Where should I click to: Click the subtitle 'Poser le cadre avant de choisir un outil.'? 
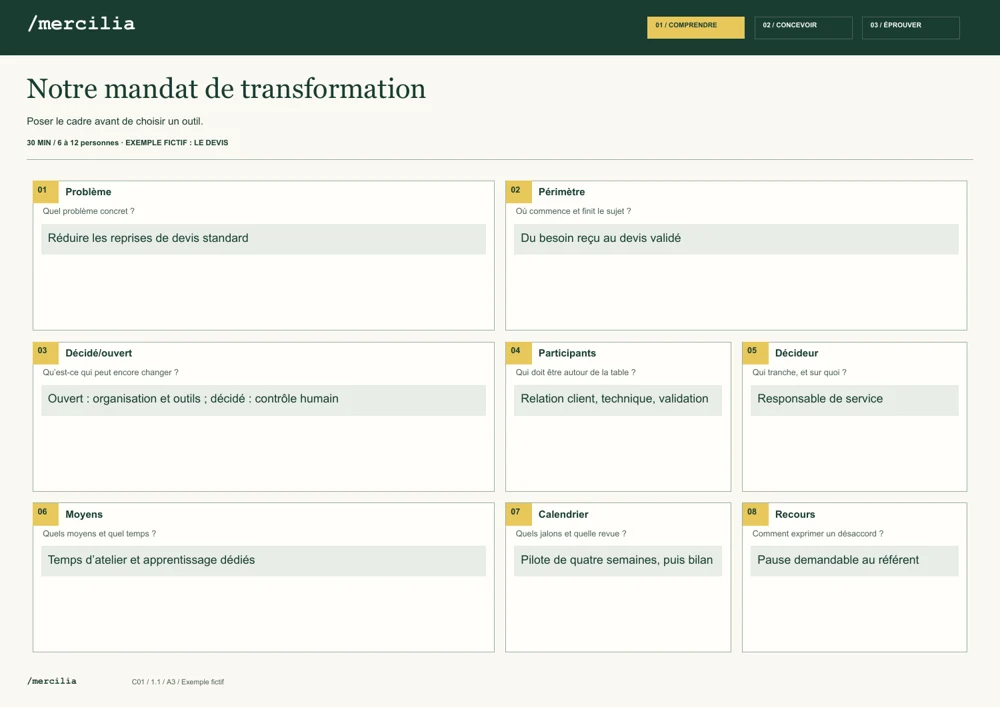(115, 121)
